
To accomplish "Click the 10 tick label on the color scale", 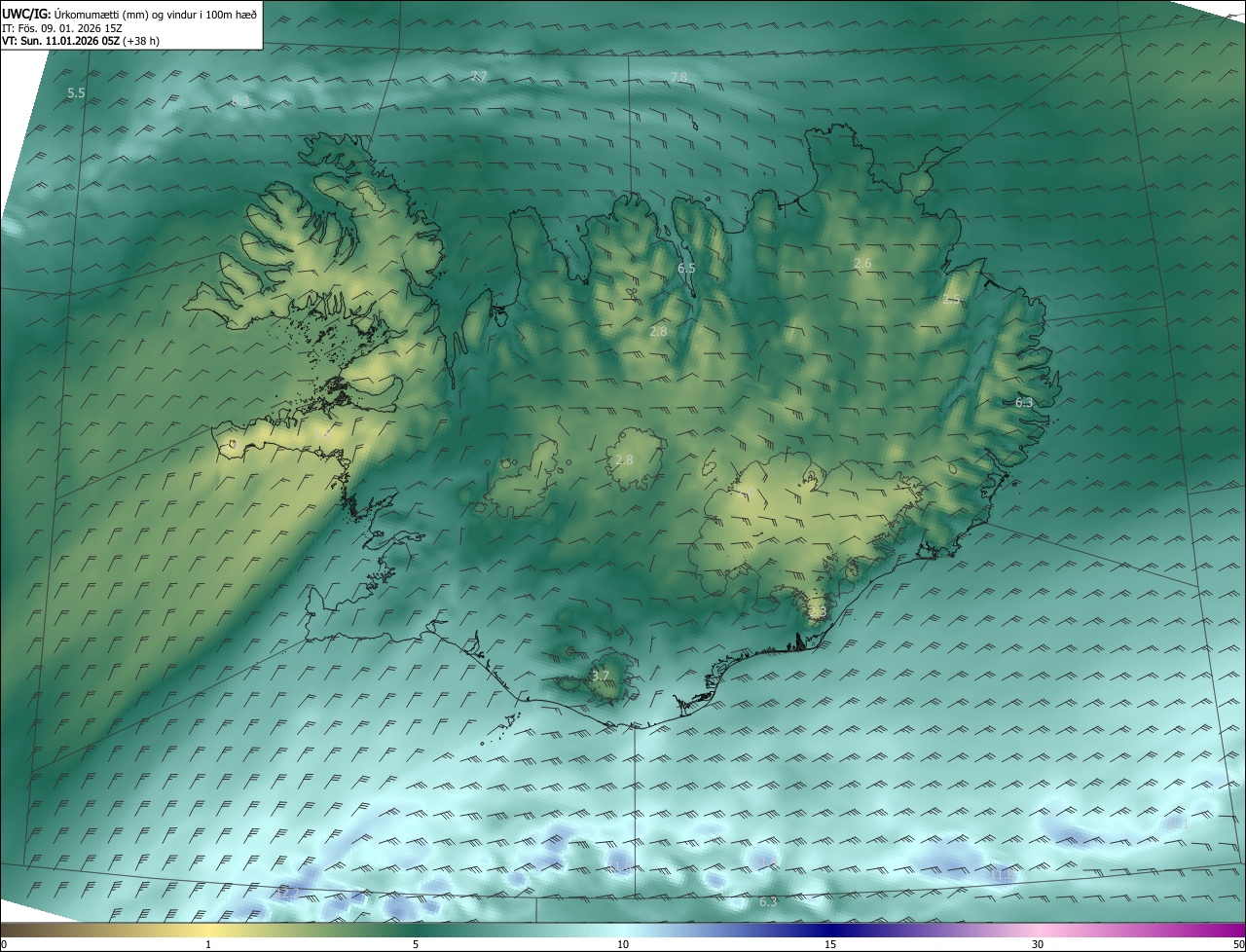I will tap(623, 945).
